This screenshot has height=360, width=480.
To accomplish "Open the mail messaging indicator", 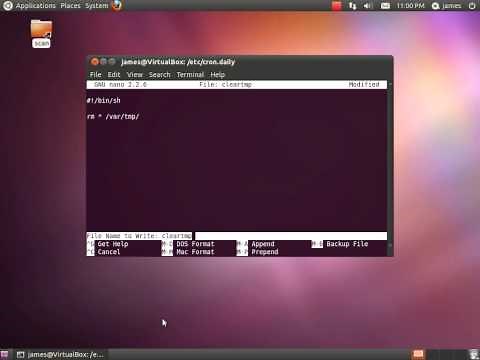I will pyautogui.click(x=385, y=6).
